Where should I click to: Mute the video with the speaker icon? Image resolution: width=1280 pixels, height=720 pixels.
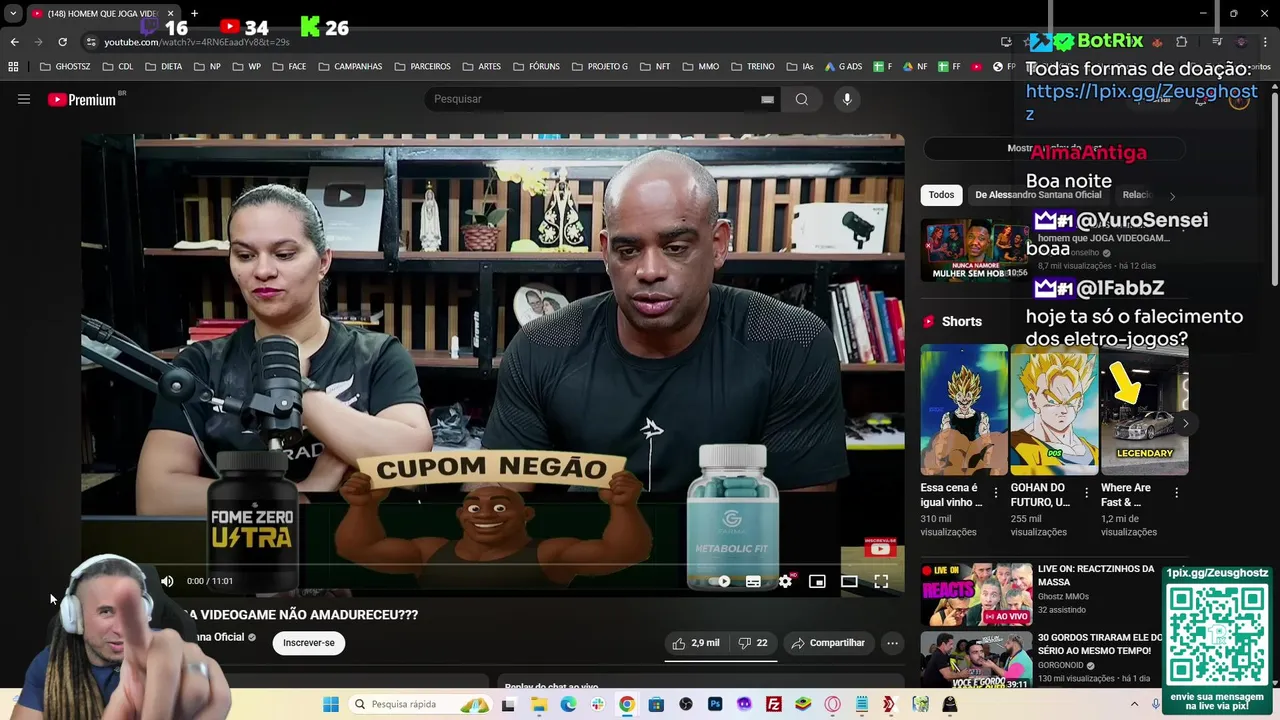(x=167, y=581)
